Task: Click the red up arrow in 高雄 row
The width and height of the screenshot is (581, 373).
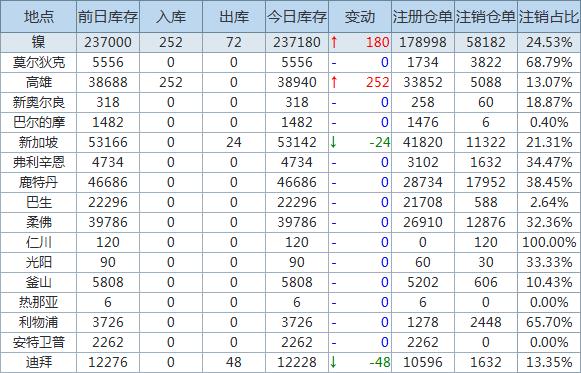Action: (334, 82)
